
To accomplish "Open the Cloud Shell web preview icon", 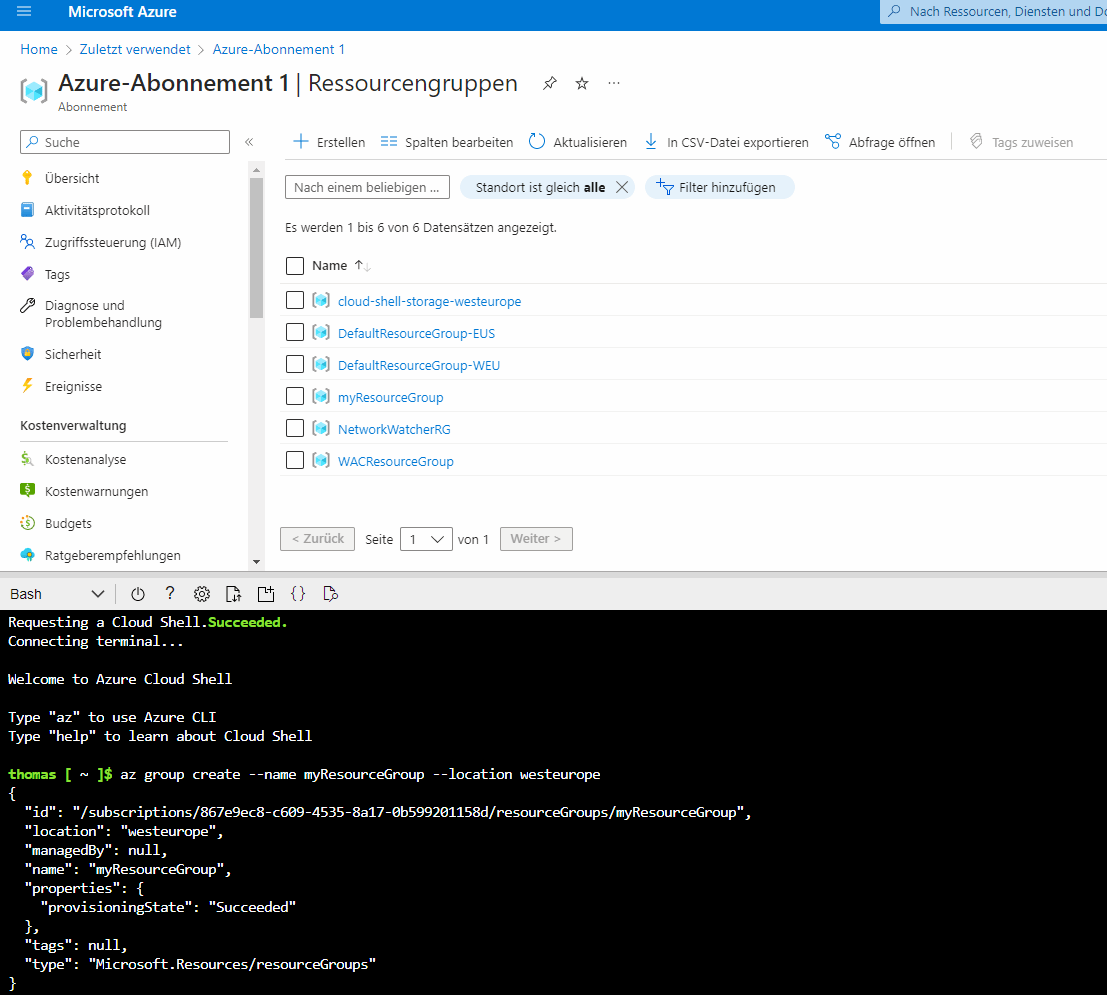I will tap(330, 593).
